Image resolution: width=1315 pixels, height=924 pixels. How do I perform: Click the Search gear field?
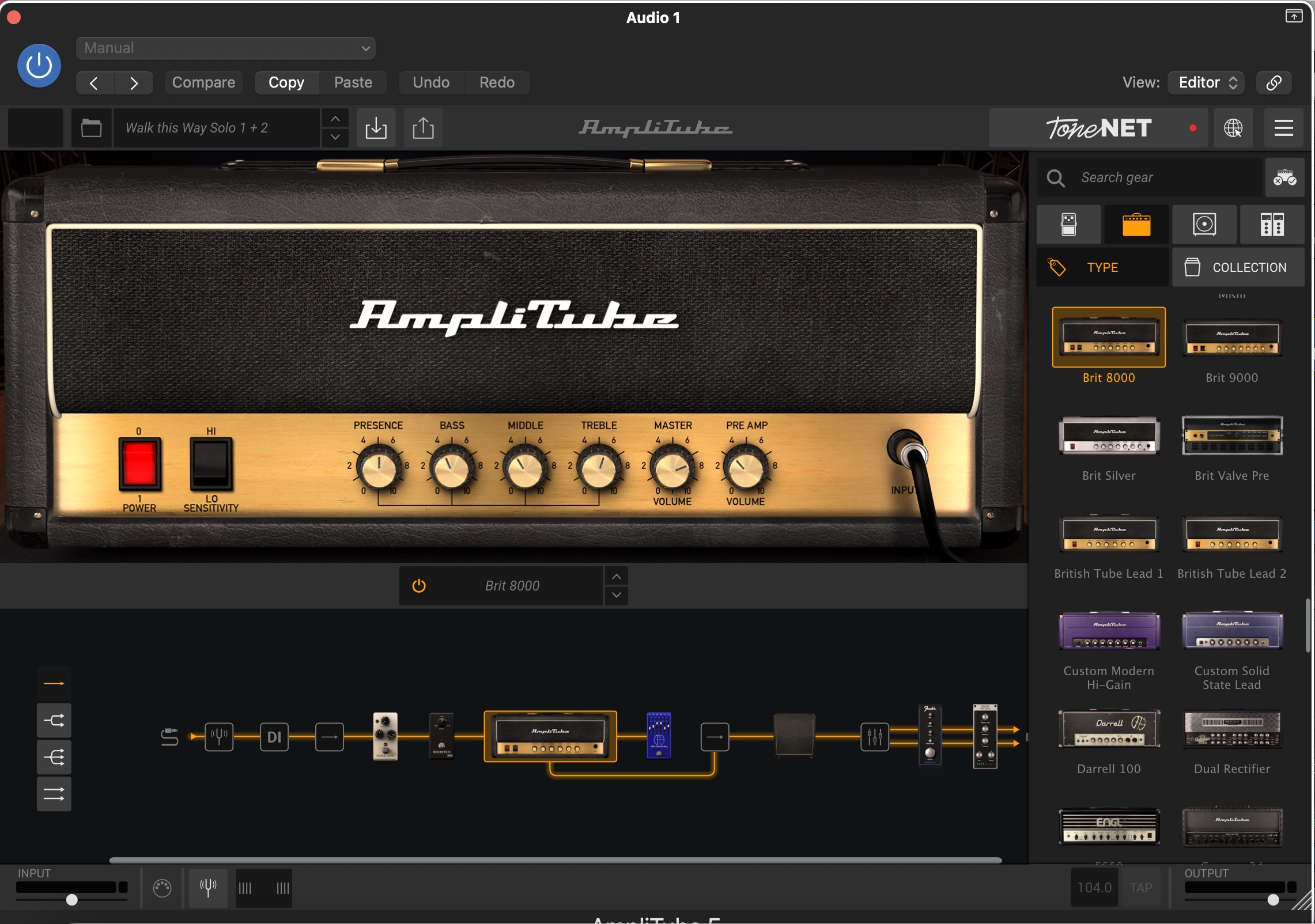(x=1149, y=177)
